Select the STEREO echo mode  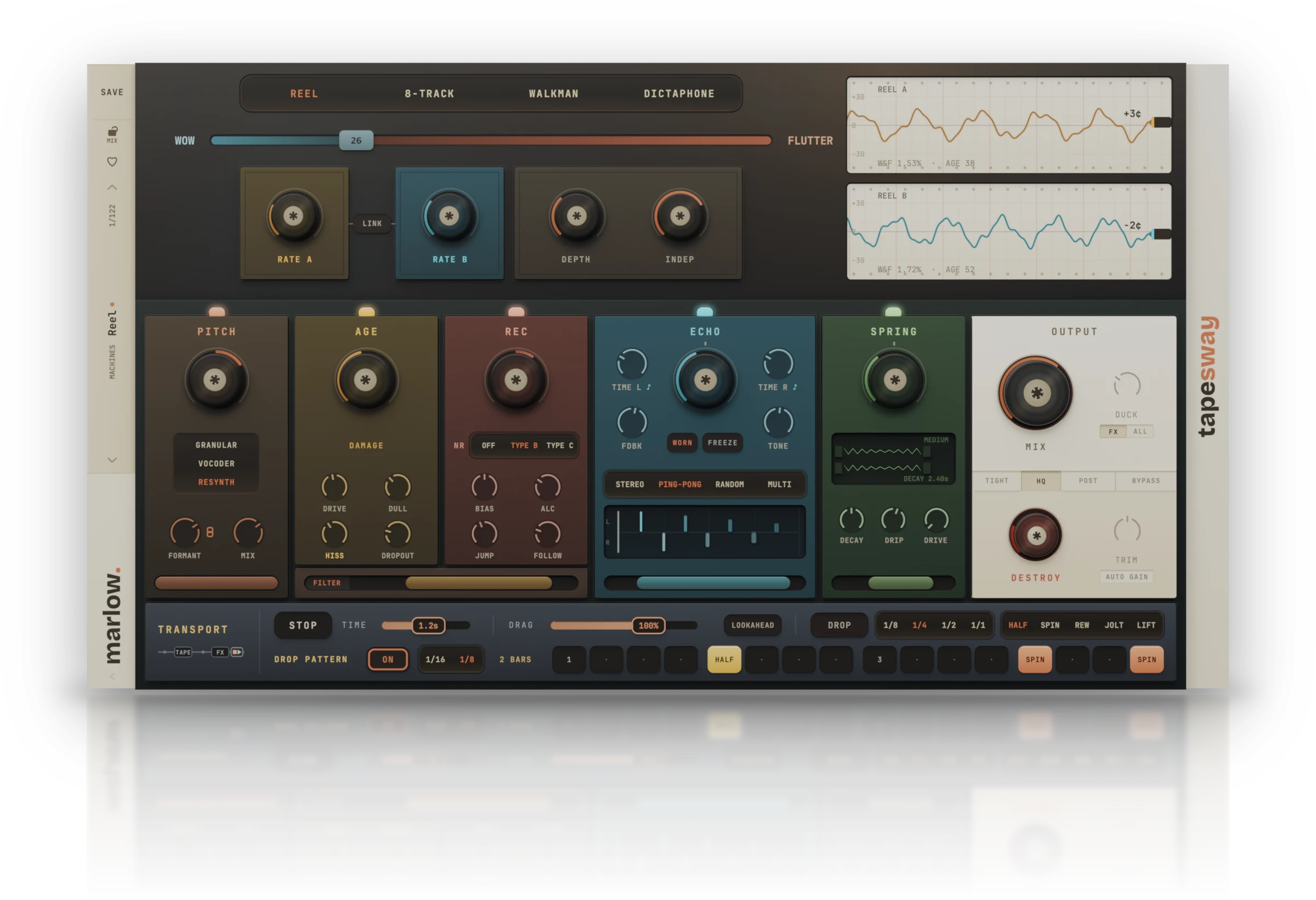pyautogui.click(x=629, y=484)
